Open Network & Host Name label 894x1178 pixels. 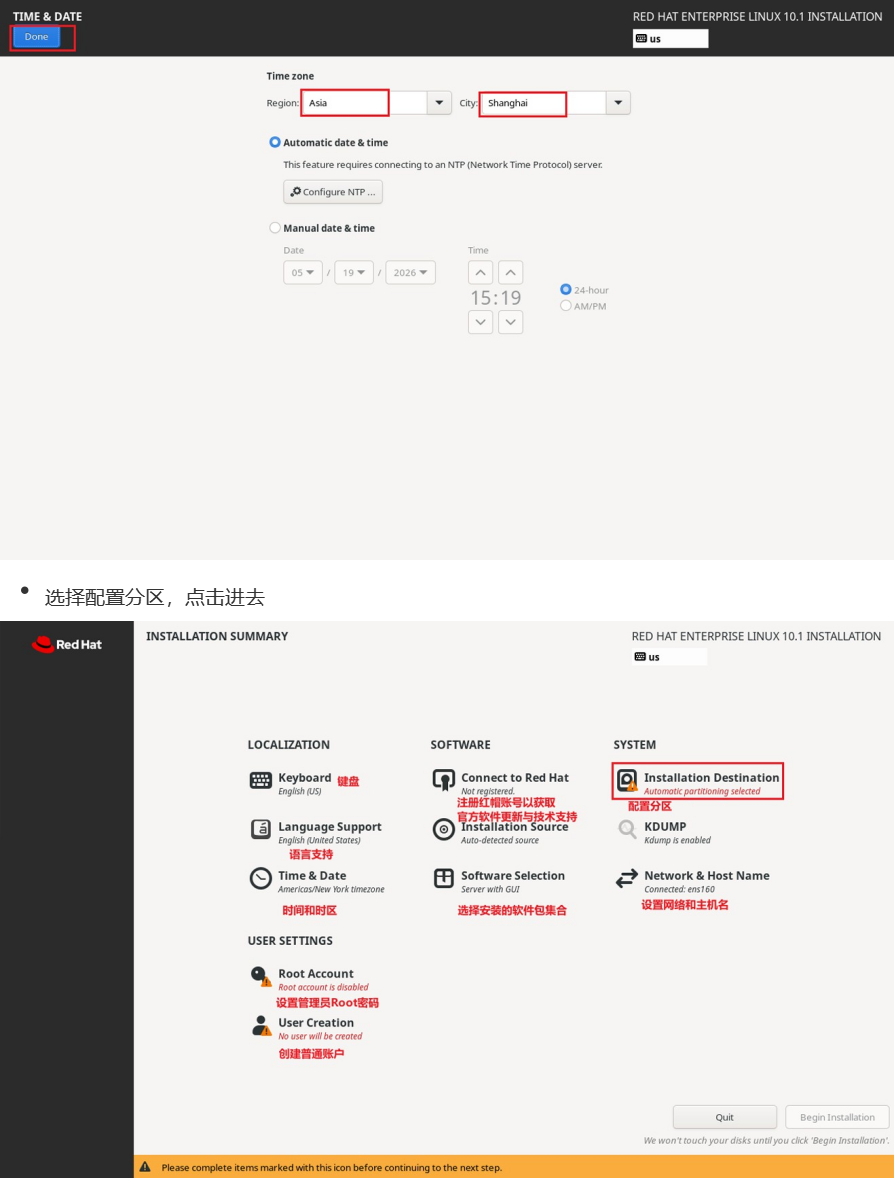706,875
